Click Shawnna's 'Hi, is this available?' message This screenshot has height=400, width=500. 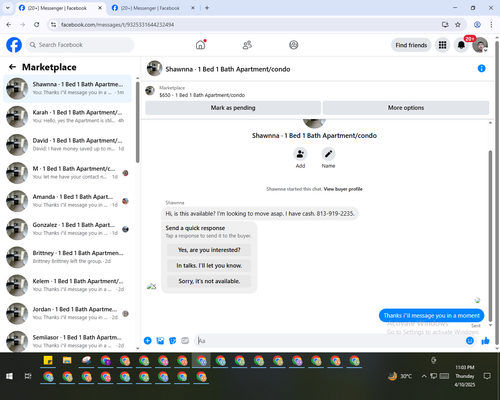[x=260, y=214]
